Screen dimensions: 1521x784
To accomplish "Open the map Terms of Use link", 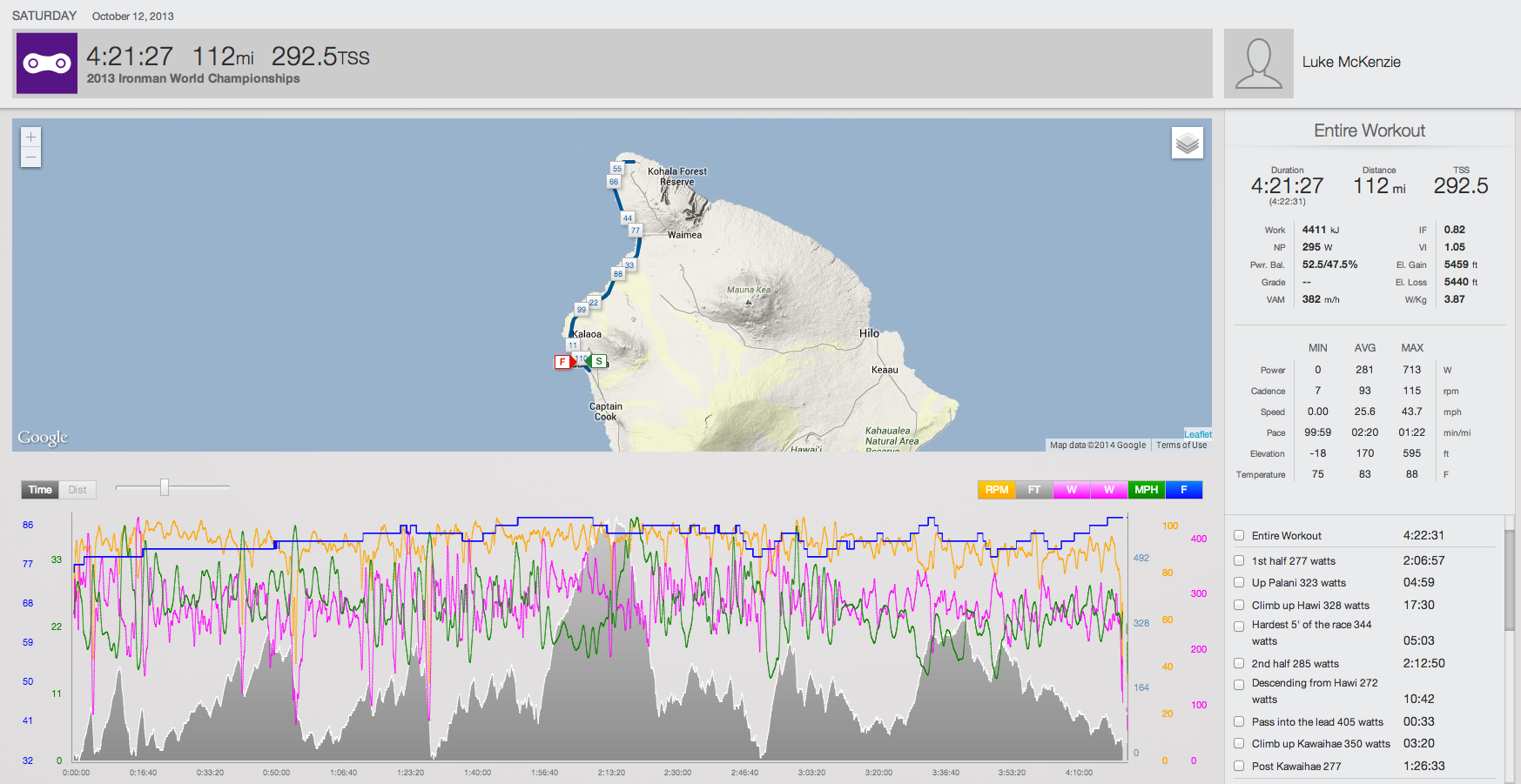I will pos(1181,445).
